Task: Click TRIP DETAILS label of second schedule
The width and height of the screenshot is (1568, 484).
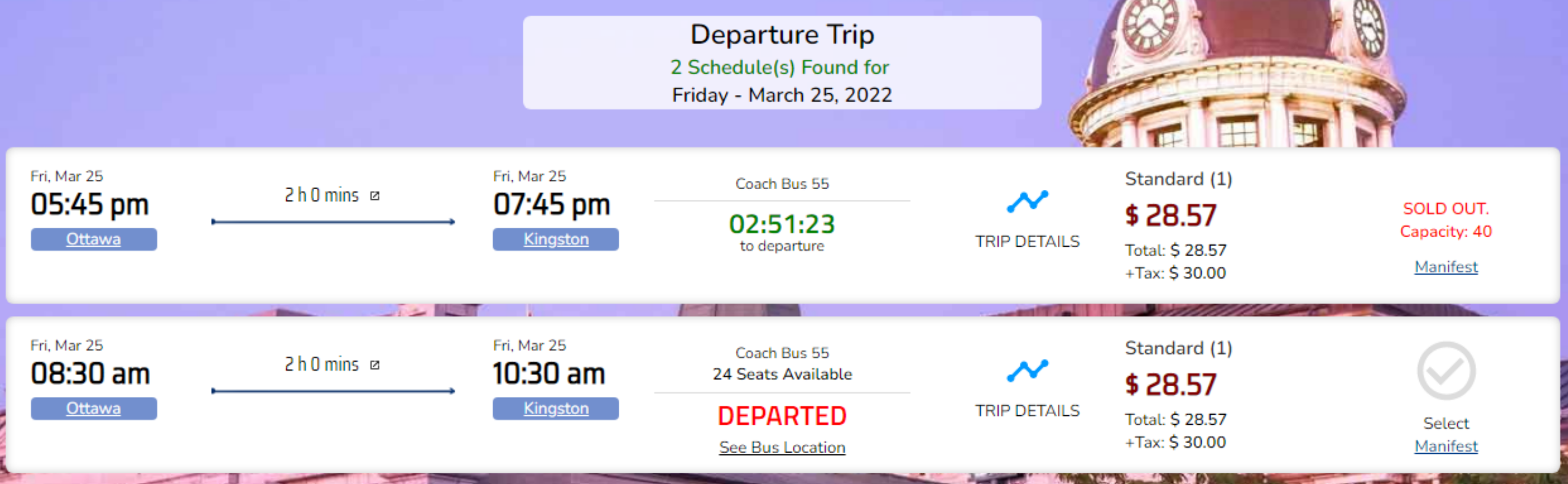Action: point(1027,411)
